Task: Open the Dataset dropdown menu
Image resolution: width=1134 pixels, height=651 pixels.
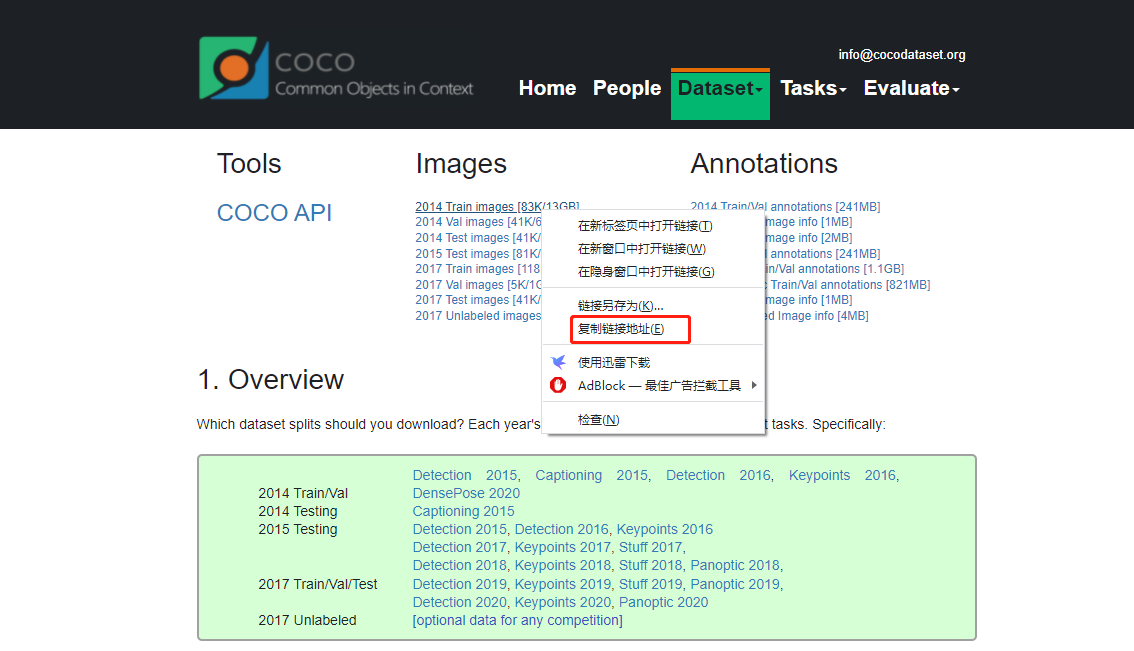Action: pyautogui.click(x=719, y=88)
